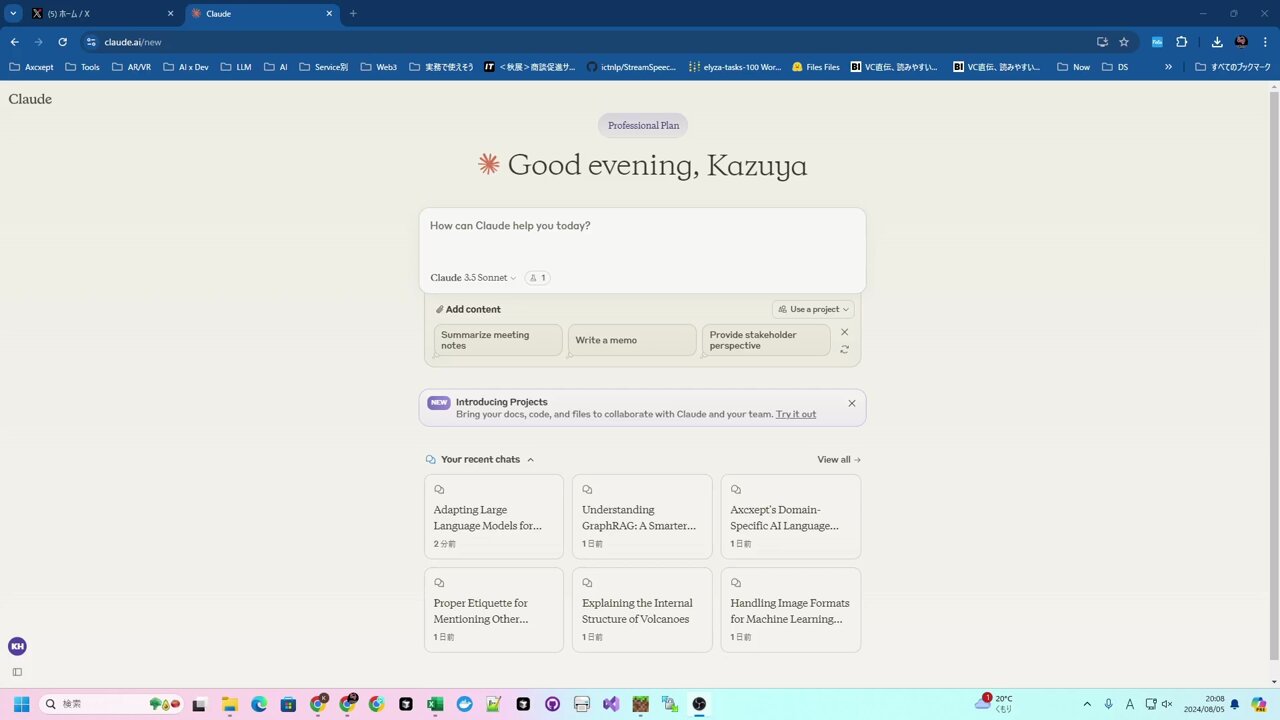Open Excel from the taskbar
Image resolution: width=1280 pixels, height=720 pixels.
pyautogui.click(x=435, y=704)
